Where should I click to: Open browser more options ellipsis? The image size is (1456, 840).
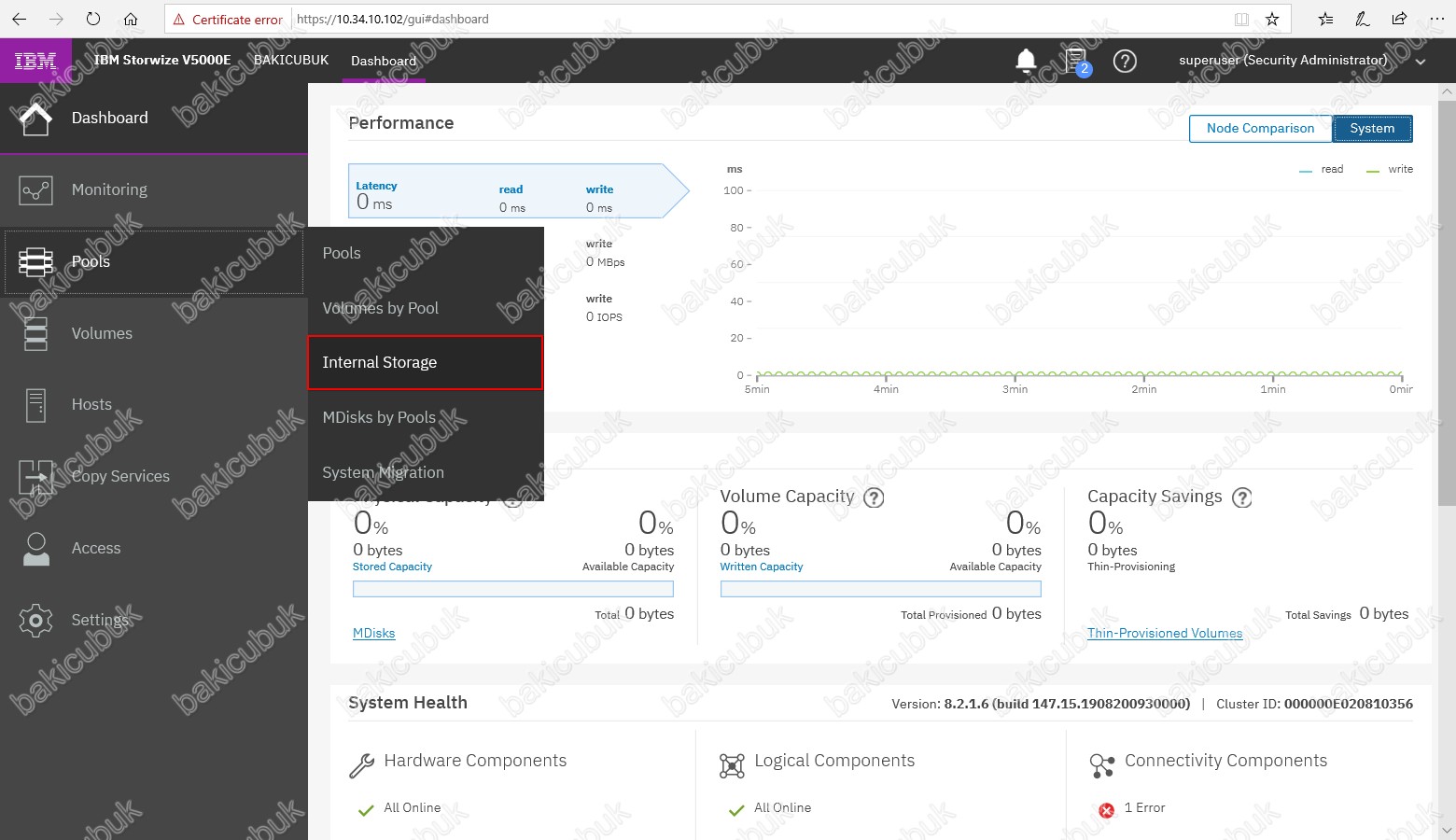(1436, 19)
